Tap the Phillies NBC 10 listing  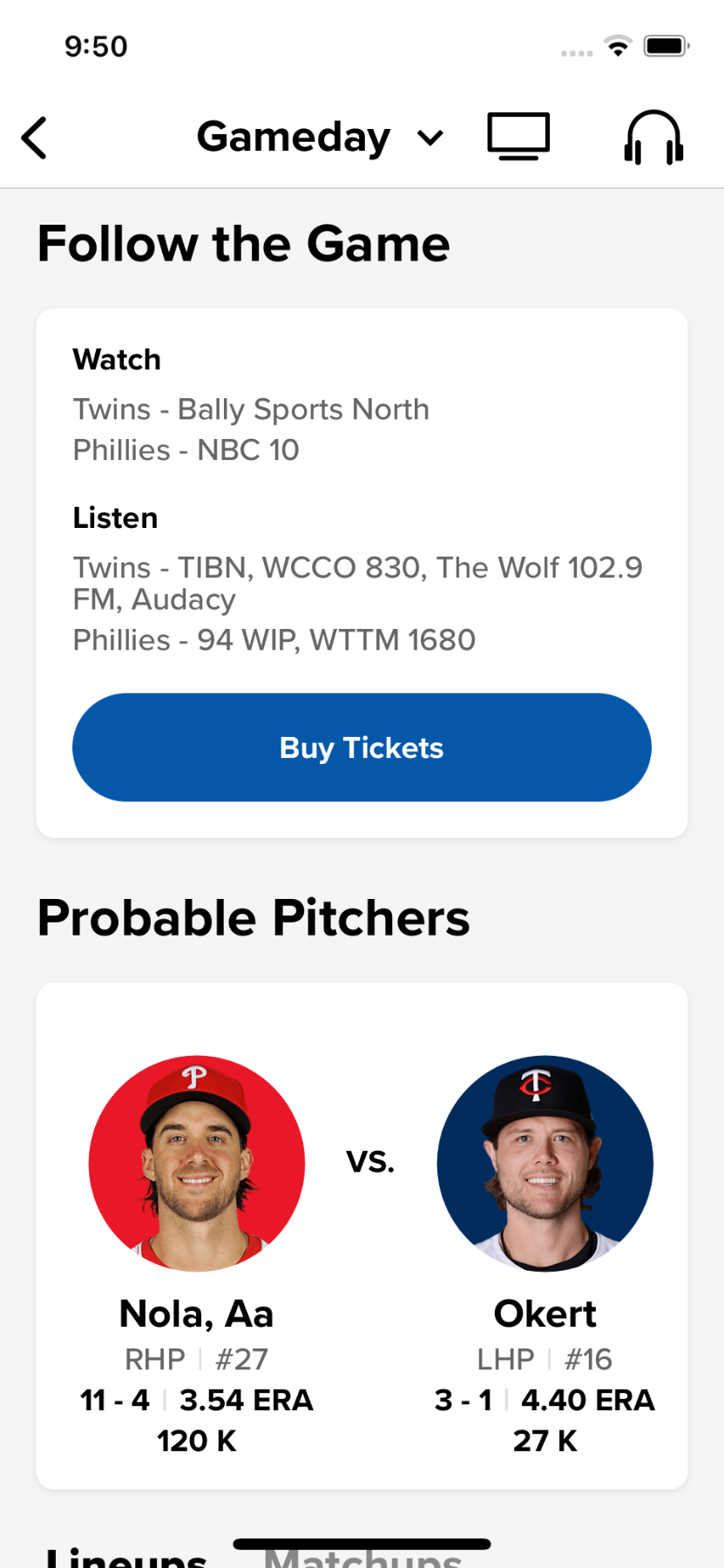pyautogui.click(x=186, y=450)
